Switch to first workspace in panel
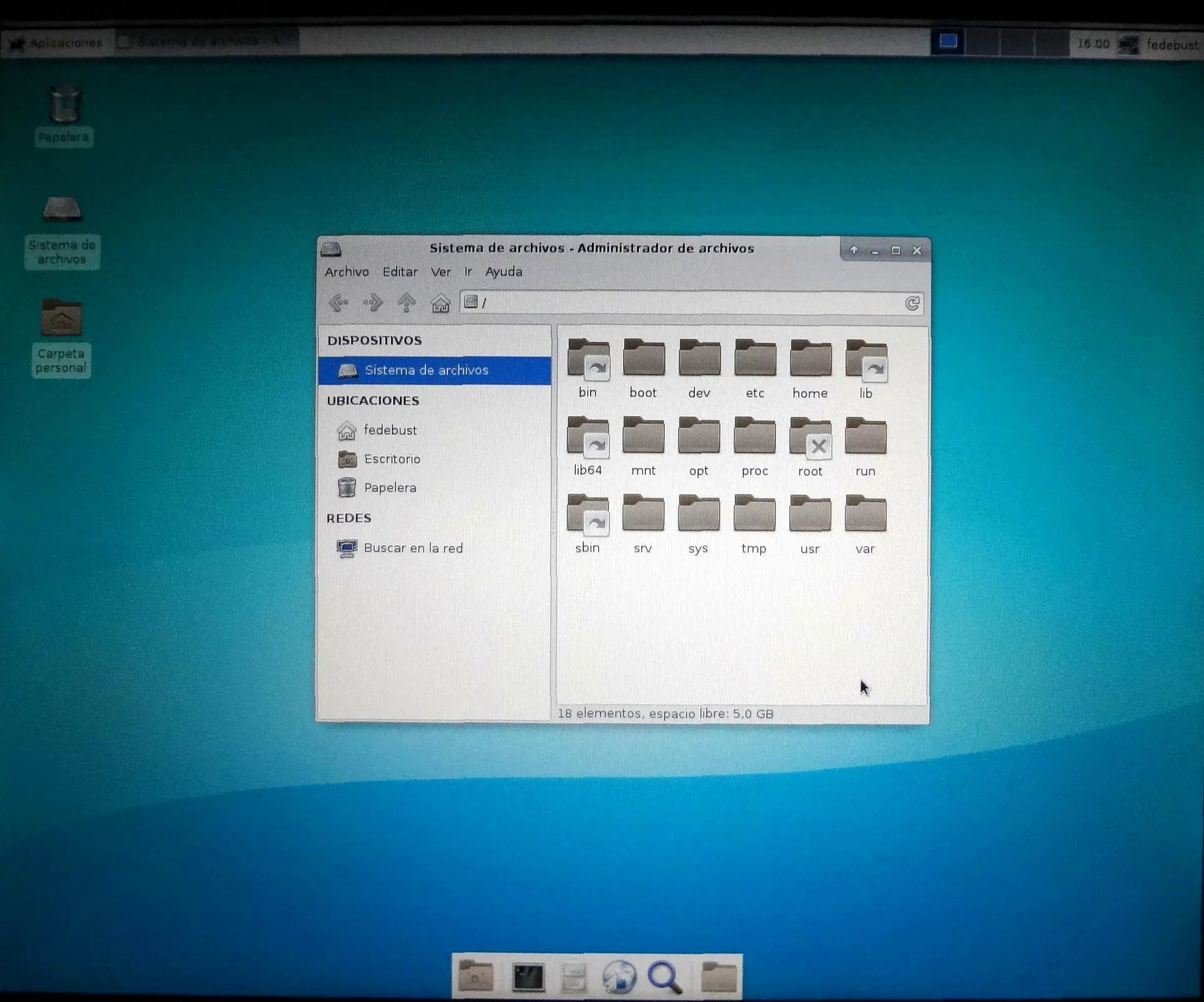Screen dimensions: 1204x1002 pyautogui.click(x=948, y=42)
